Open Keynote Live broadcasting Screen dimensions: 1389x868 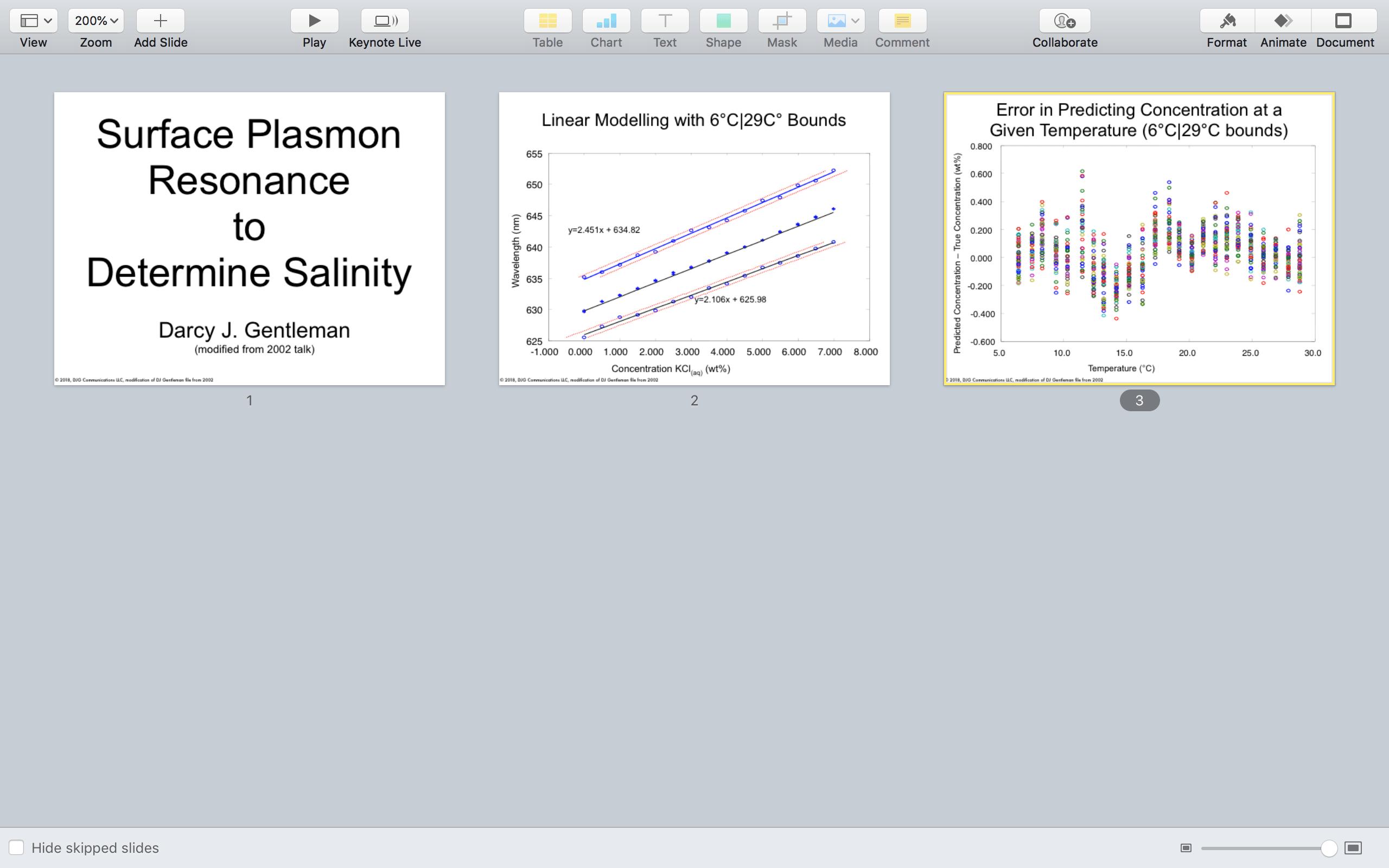pyautogui.click(x=385, y=21)
